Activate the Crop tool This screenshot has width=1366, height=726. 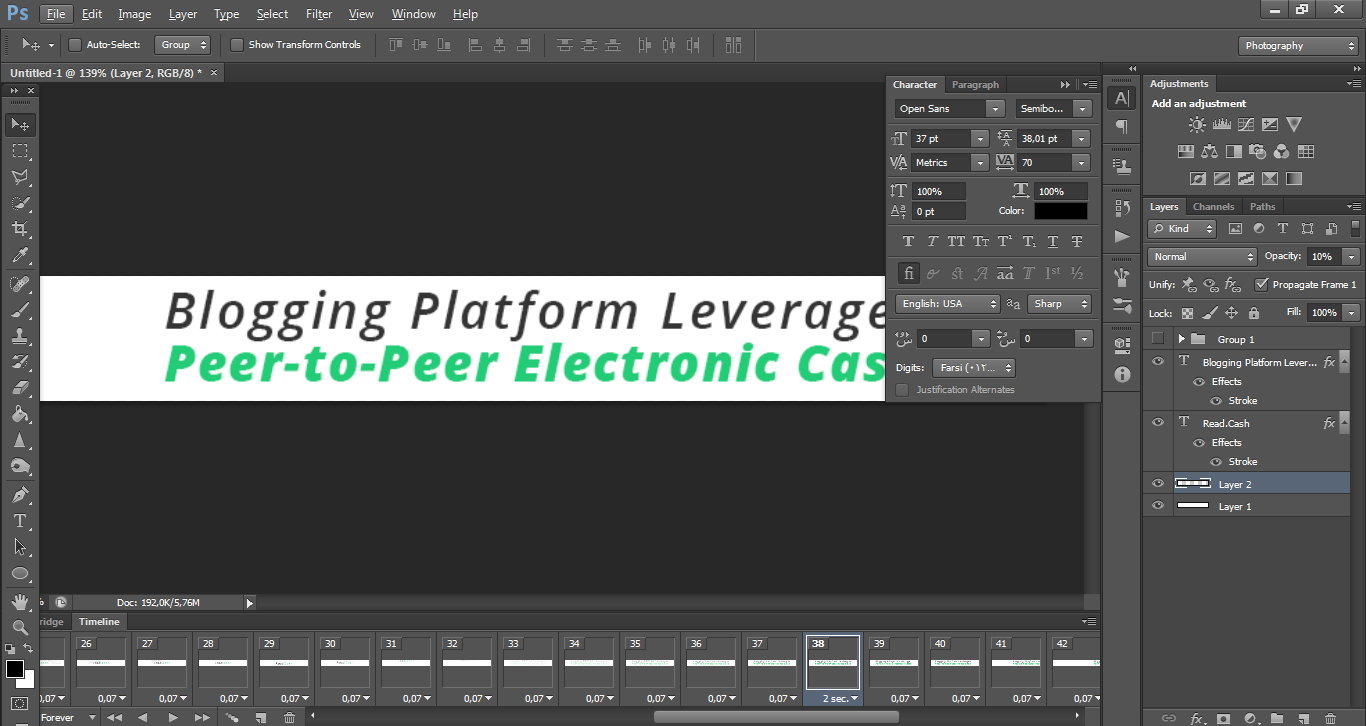pyautogui.click(x=20, y=230)
